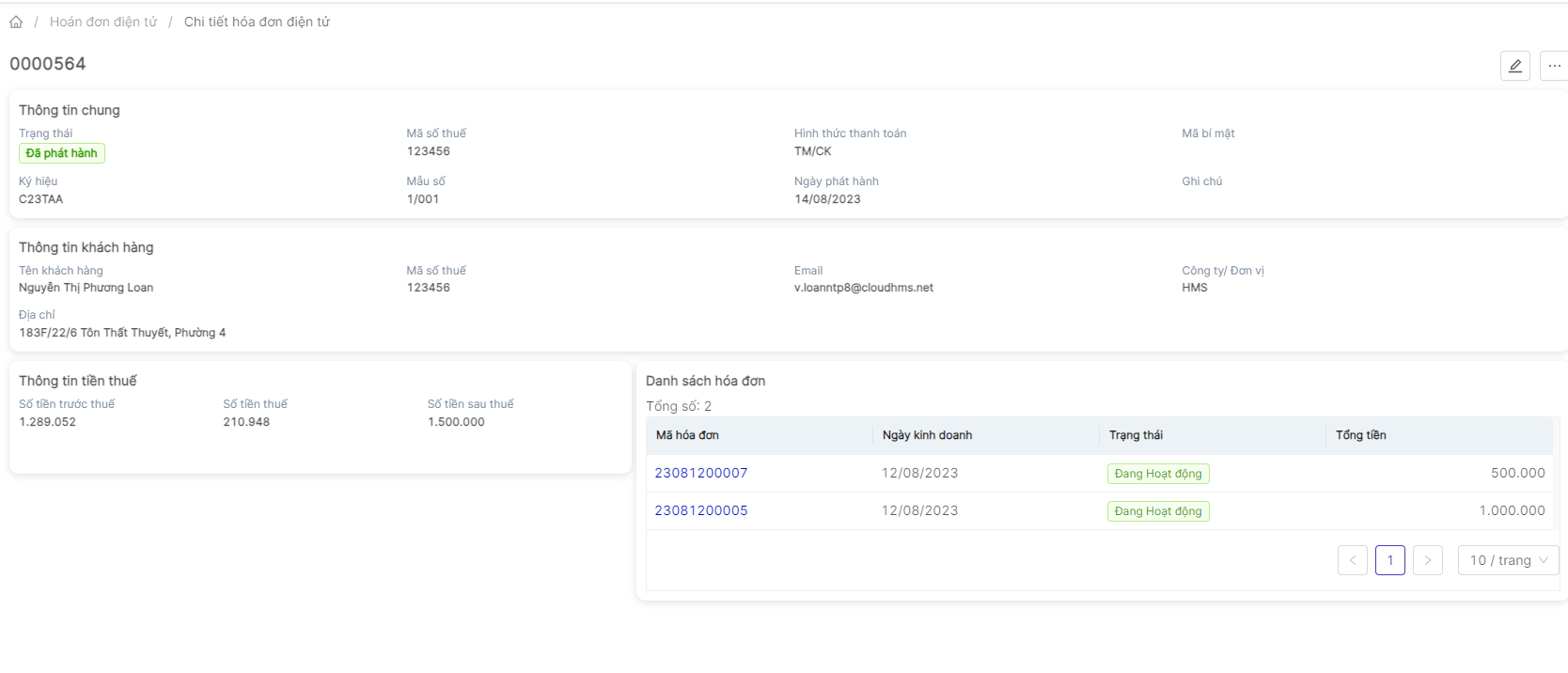Go to next page arrow
Viewport: 1568px width, 673px height.
(1427, 560)
